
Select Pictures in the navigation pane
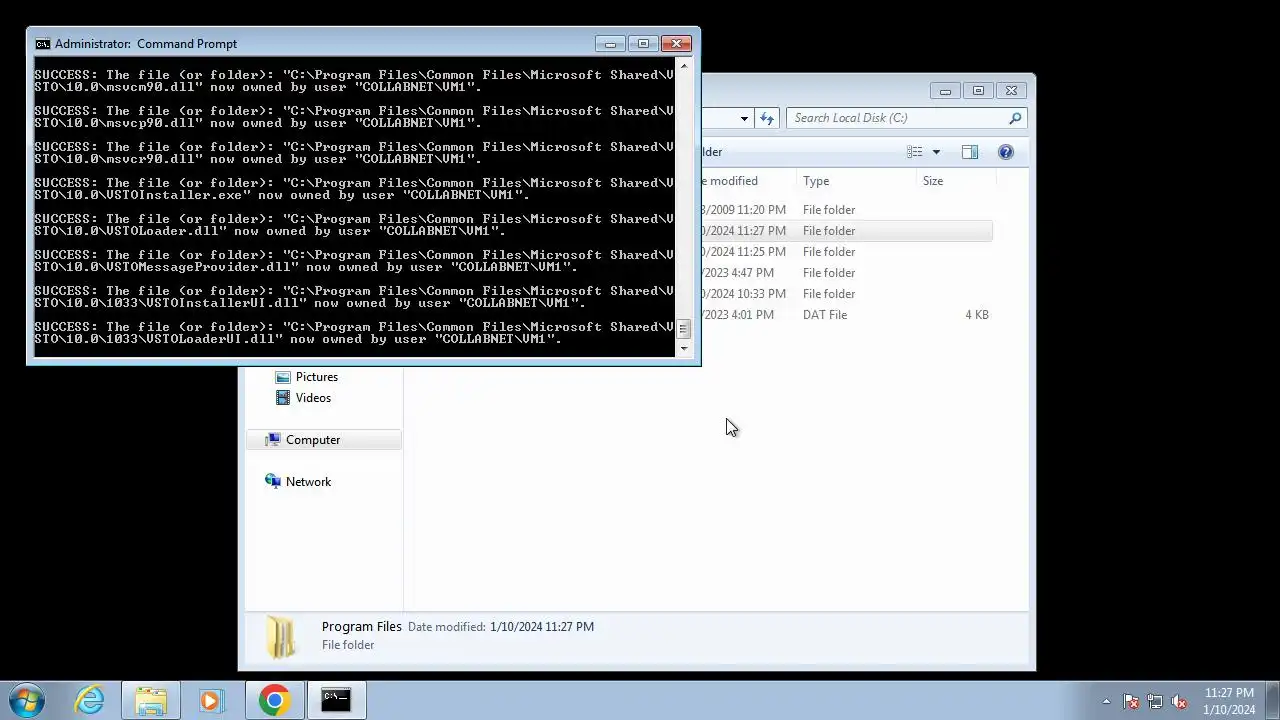click(317, 377)
